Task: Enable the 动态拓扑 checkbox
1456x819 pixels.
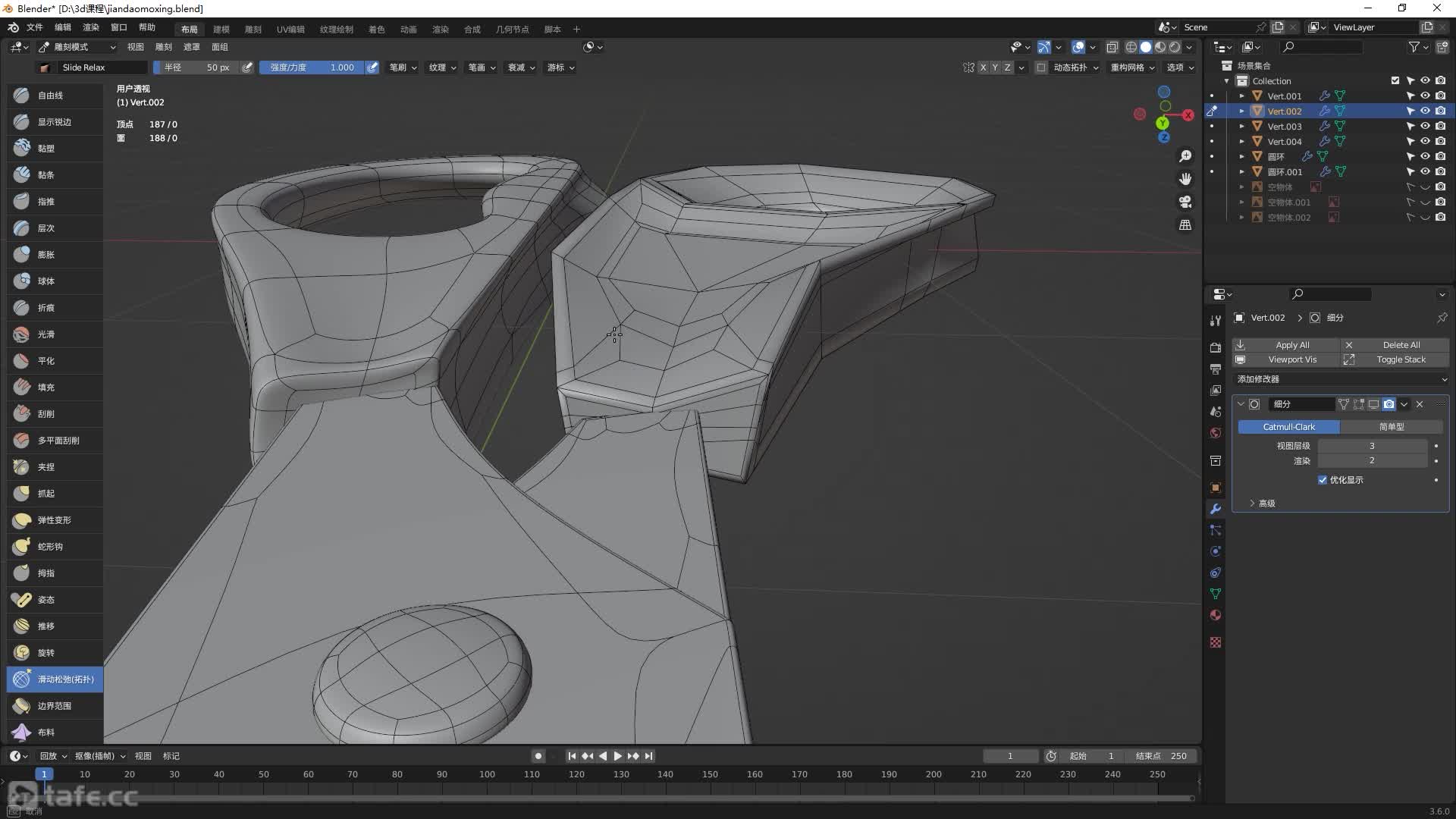Action: point(1041,67)
